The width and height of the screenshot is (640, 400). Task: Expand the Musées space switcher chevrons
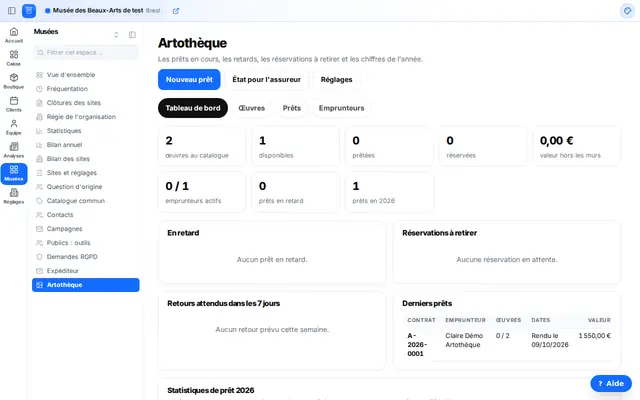(116, 35)
